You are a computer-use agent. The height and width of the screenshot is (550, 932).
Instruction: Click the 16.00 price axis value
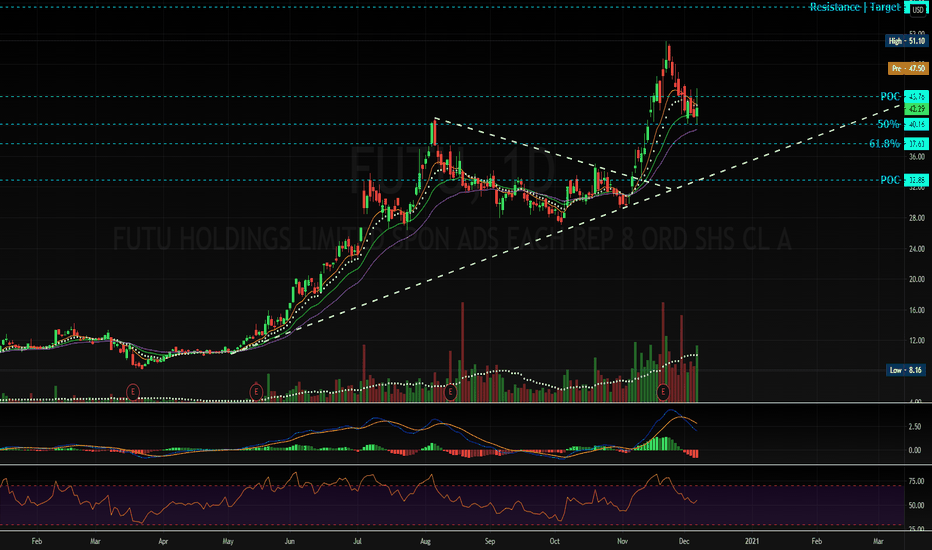click(x=917, y=310)
